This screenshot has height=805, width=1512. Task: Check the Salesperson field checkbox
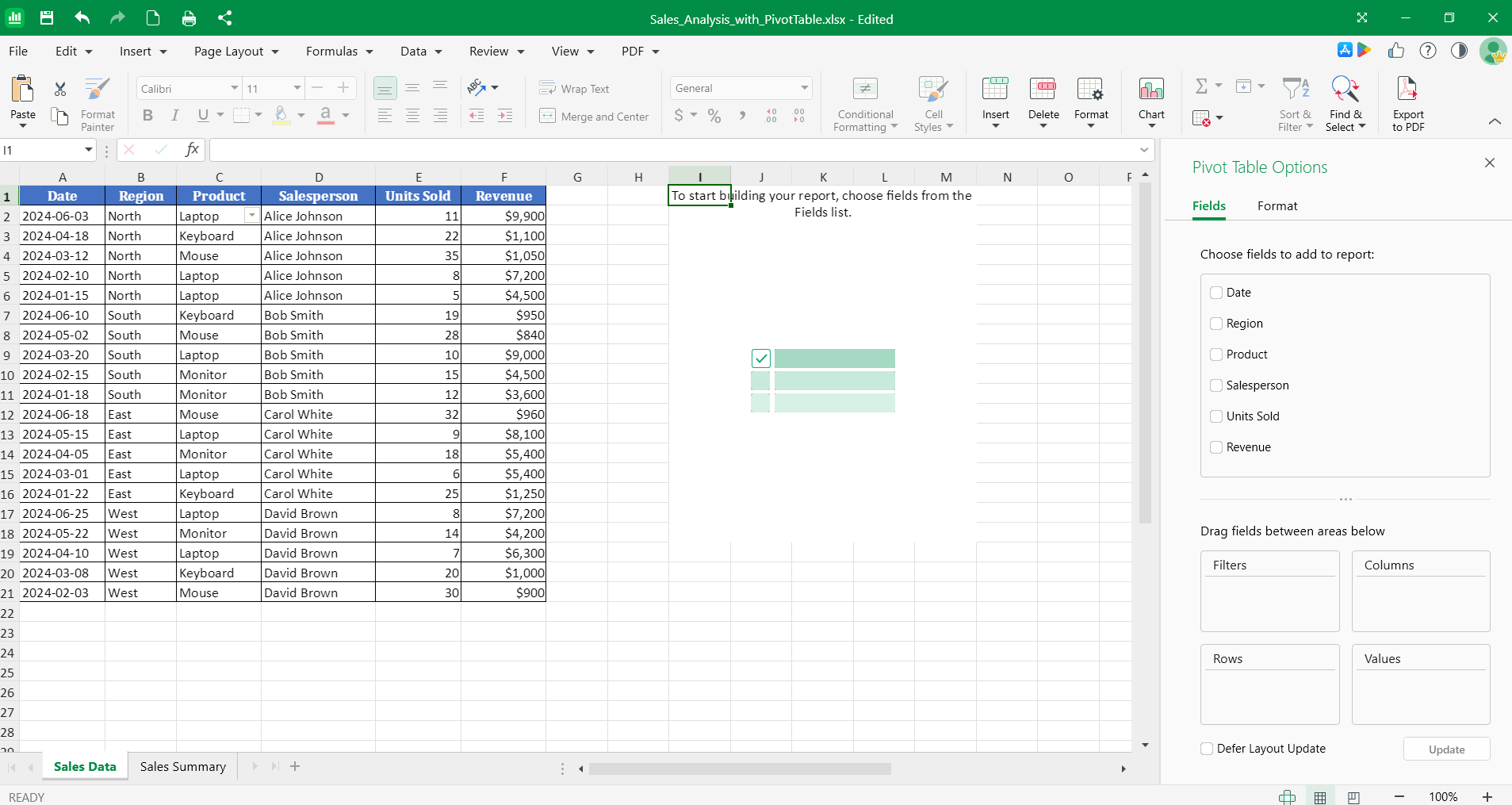coord(1216,385)
